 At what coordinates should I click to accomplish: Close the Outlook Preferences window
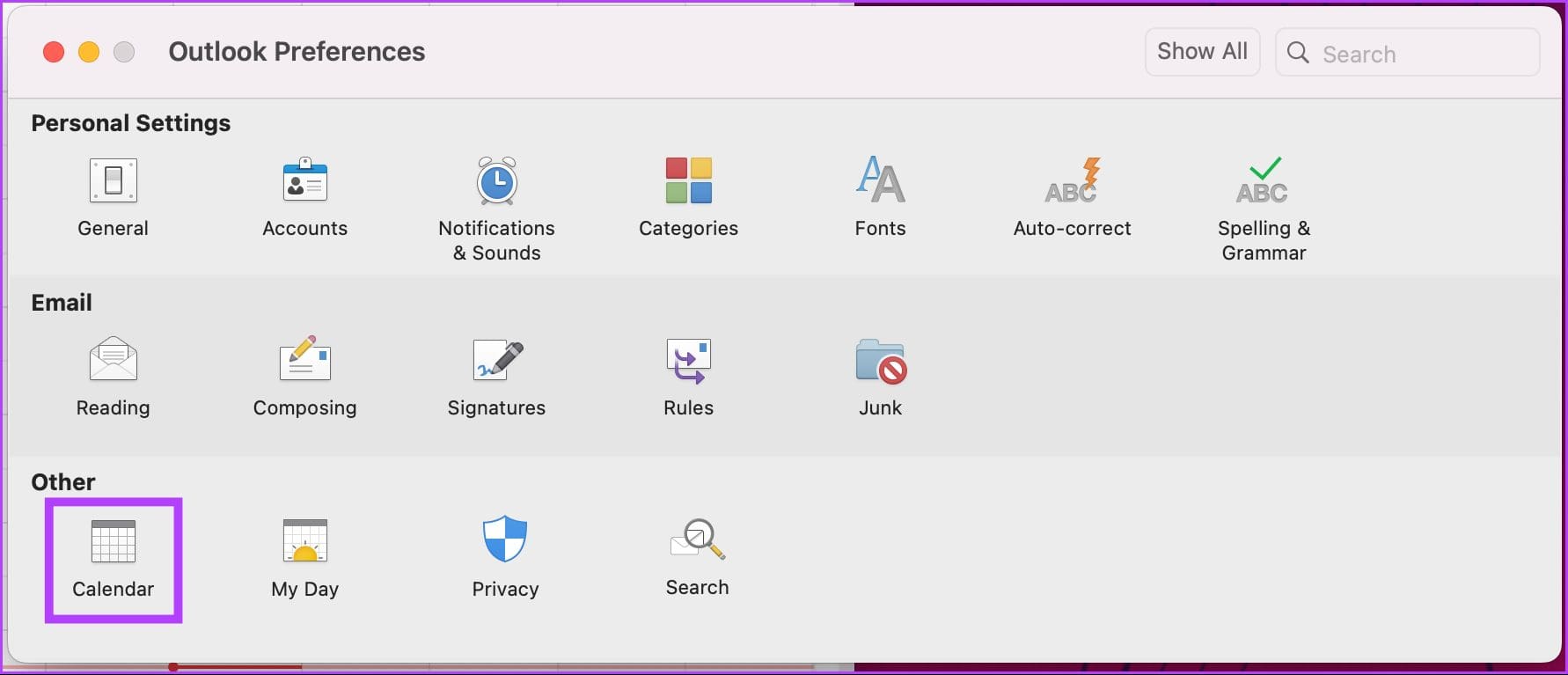click(54, 52)
